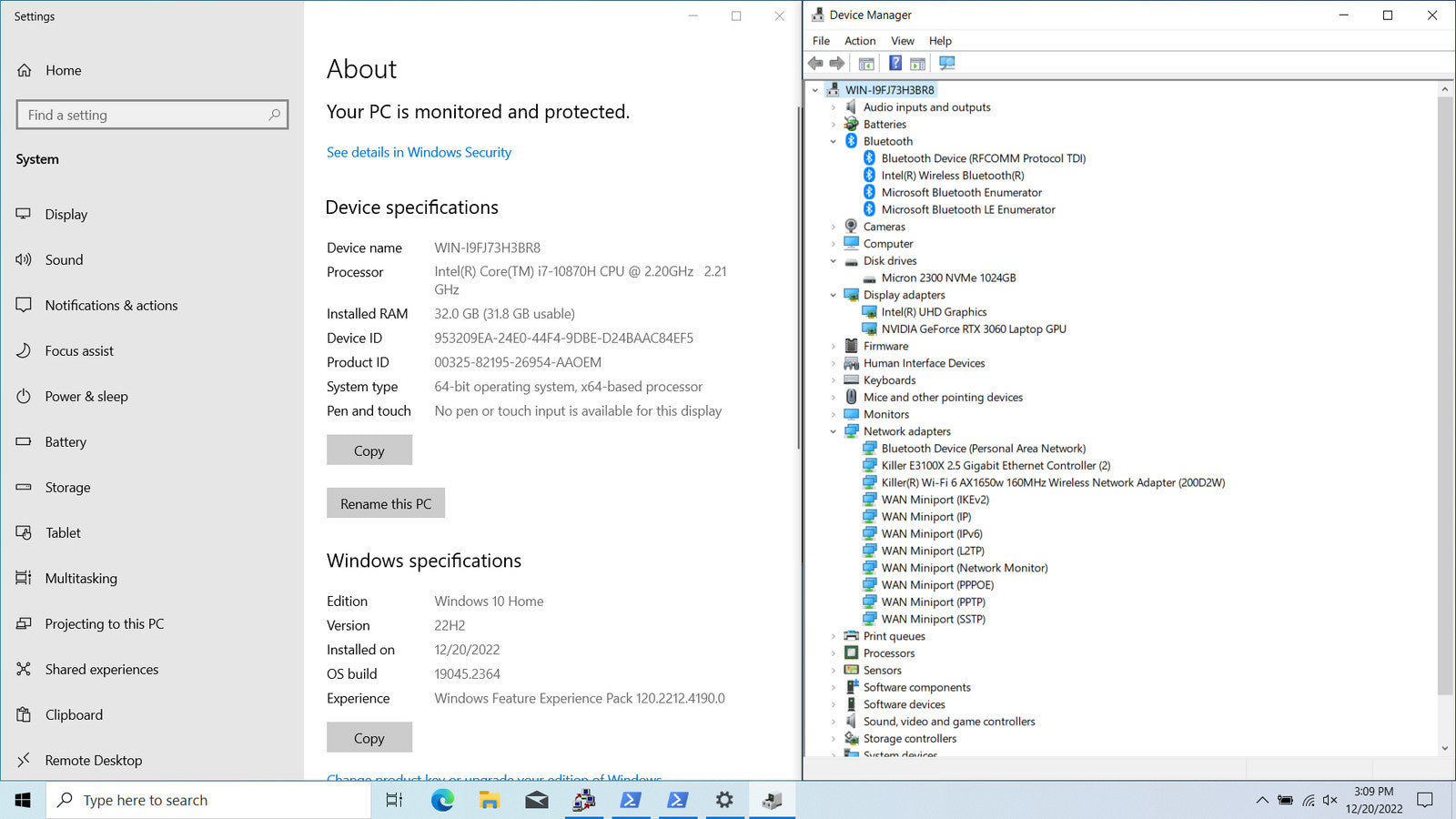Expand the Processors category
This screenshot has height=819, width=1456.
click(x=833, y=653)
